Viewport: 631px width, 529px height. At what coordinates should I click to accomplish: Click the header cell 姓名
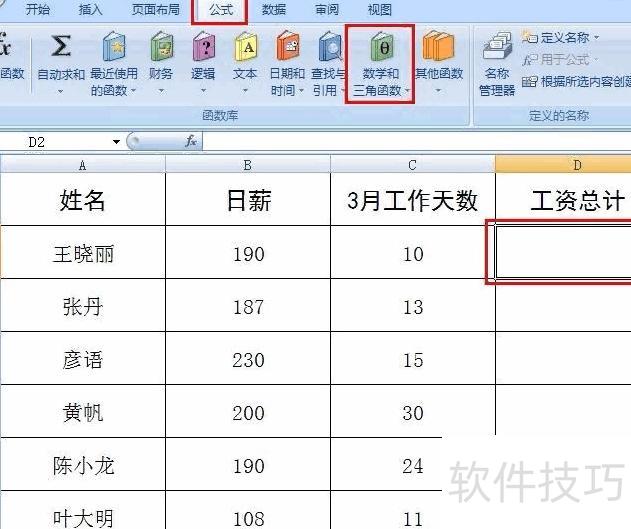pyautogui.click(x=82, y=200)
